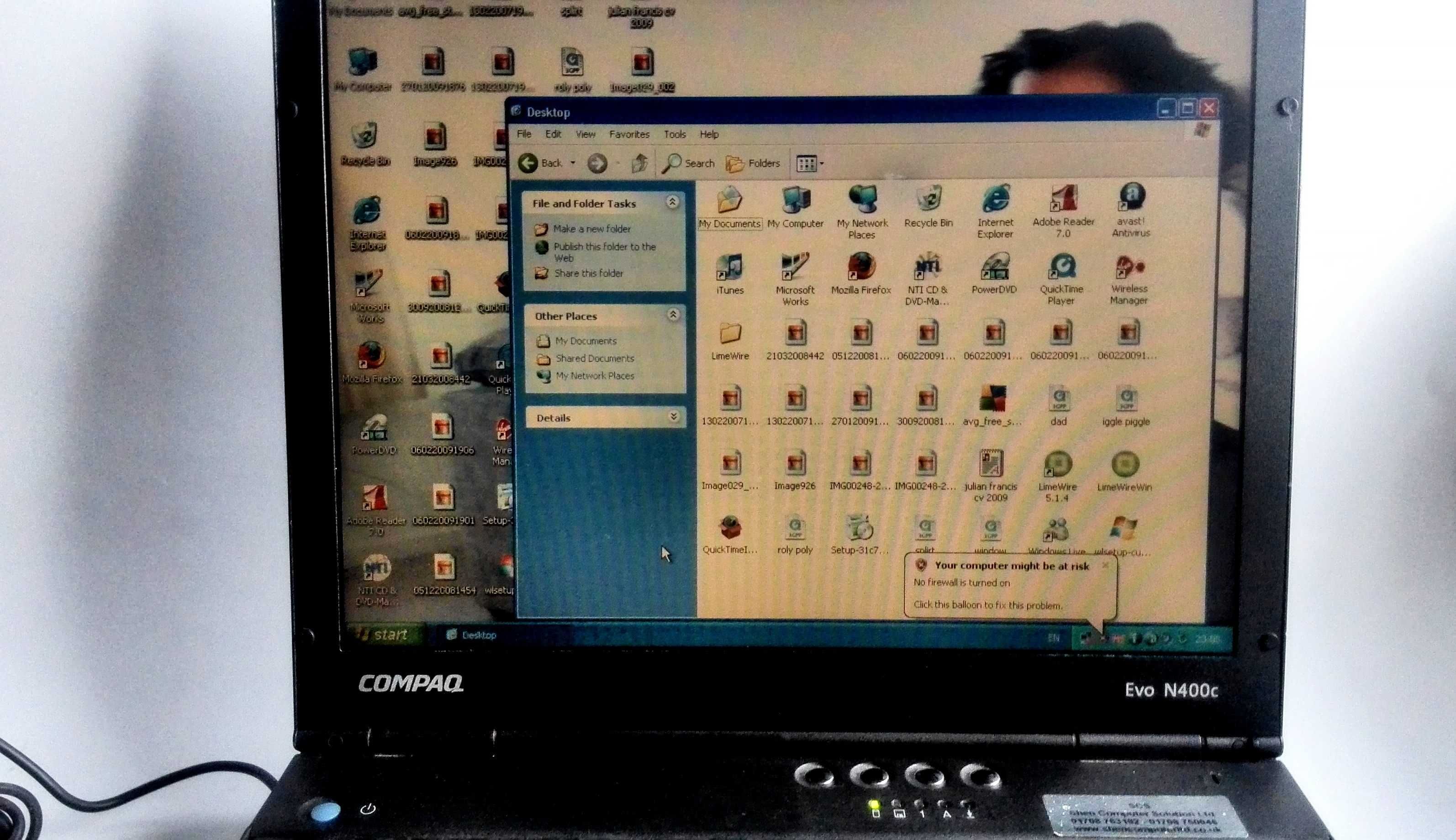1456x840 pixels.
Task: Open the View menu
Action: coord(585,134)
